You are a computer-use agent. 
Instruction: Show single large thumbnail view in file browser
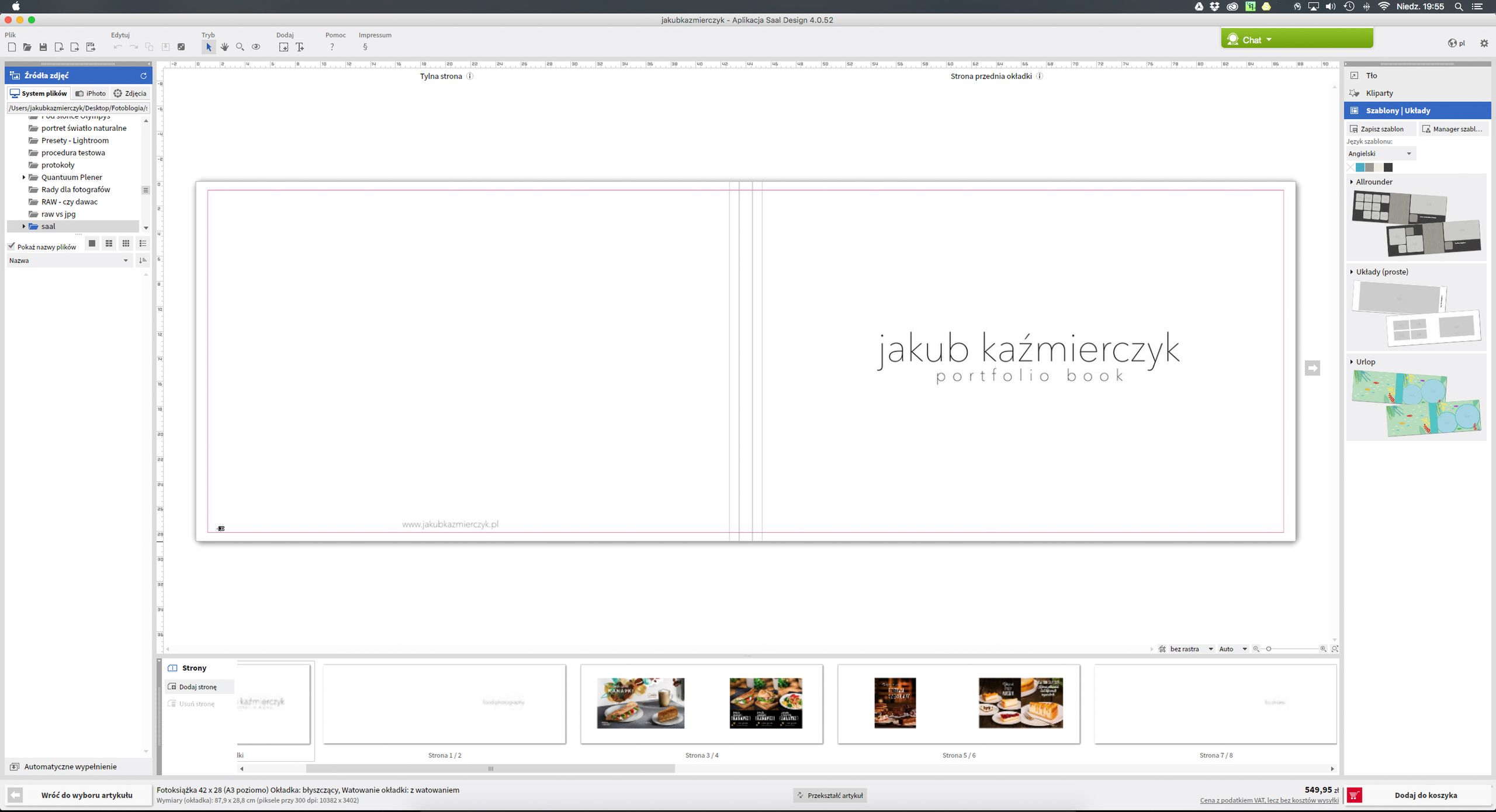tap(92, 244)
